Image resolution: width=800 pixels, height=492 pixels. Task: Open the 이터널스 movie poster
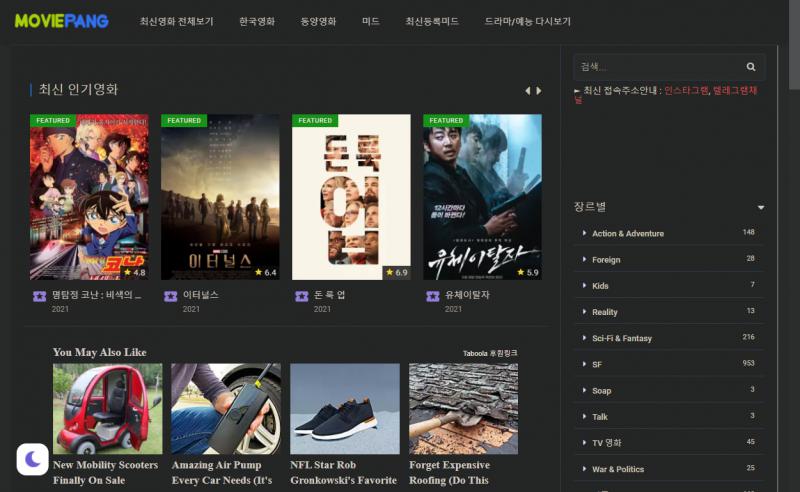220,197
